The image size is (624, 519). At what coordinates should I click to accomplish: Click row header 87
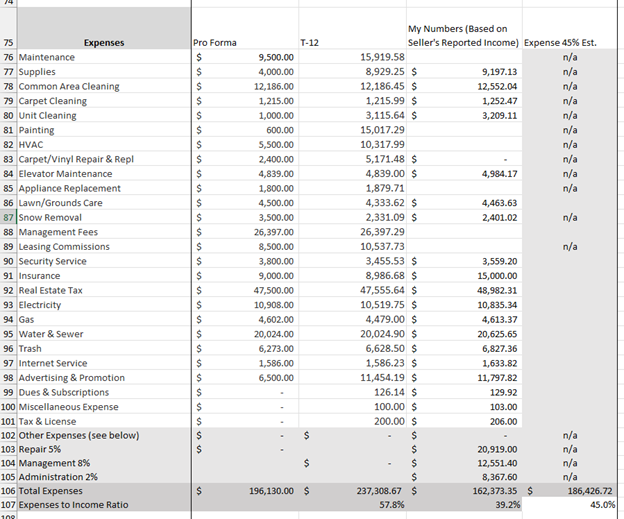[8, 218]
